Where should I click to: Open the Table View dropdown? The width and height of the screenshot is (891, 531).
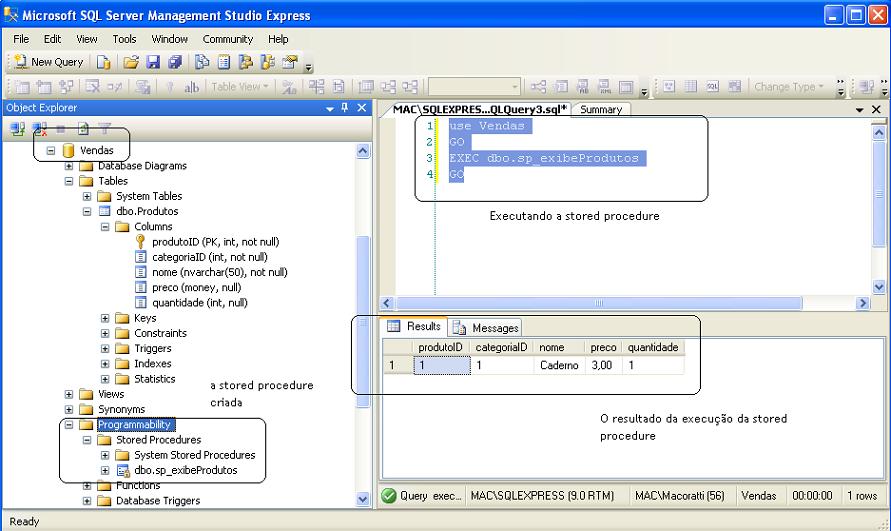(x=239, y=87)
